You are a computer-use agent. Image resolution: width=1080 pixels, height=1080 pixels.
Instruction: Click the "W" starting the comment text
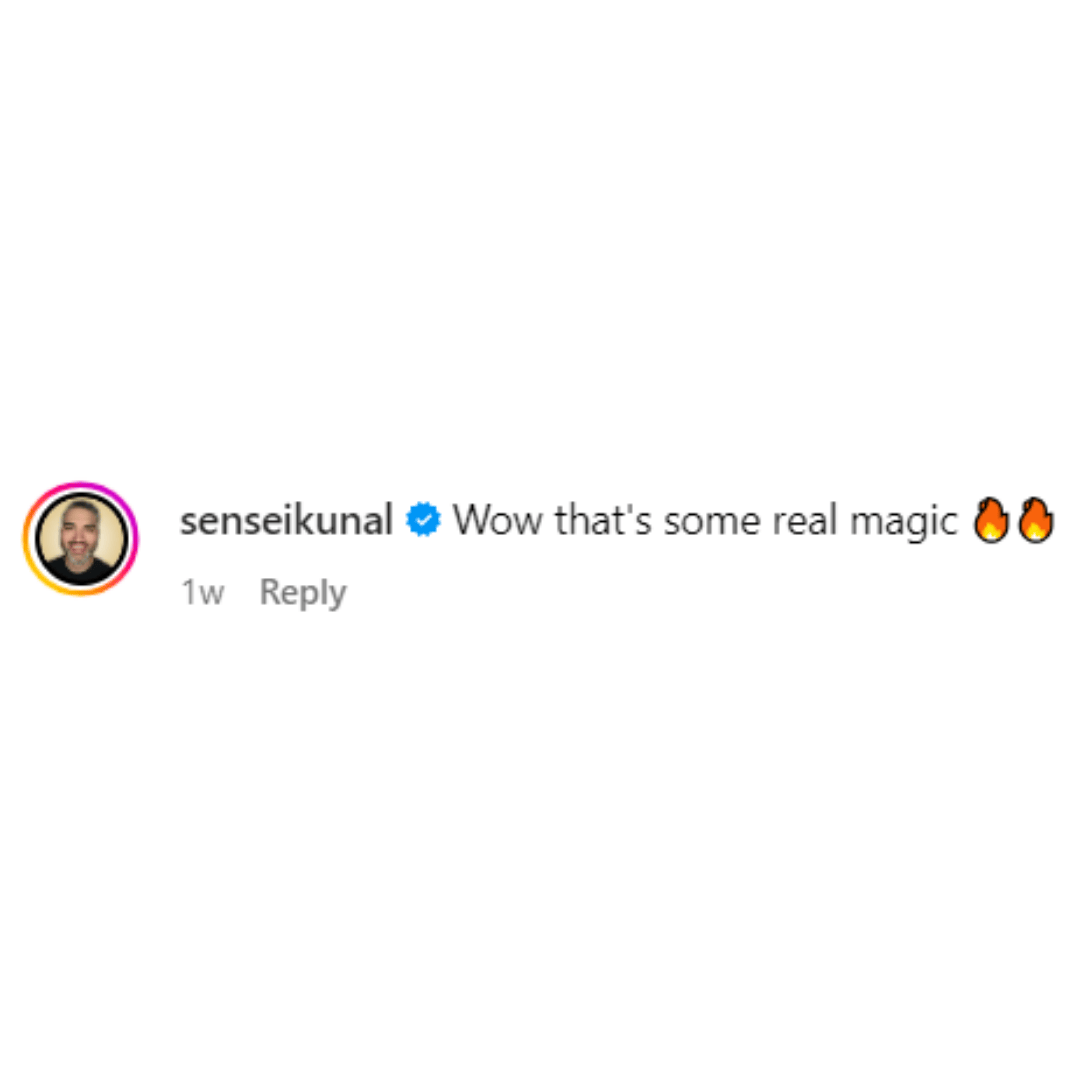coord(473,520)
